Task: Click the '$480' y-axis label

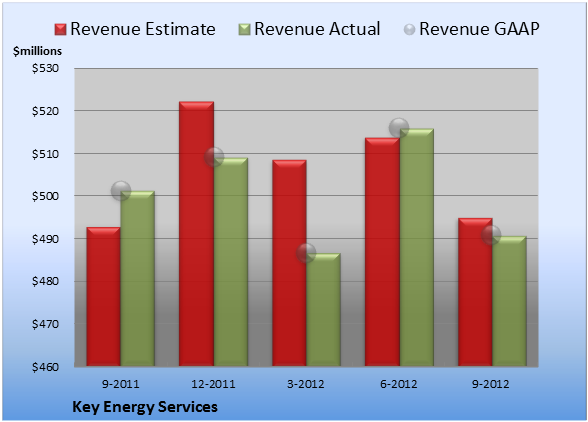Action: coord(45,281)
